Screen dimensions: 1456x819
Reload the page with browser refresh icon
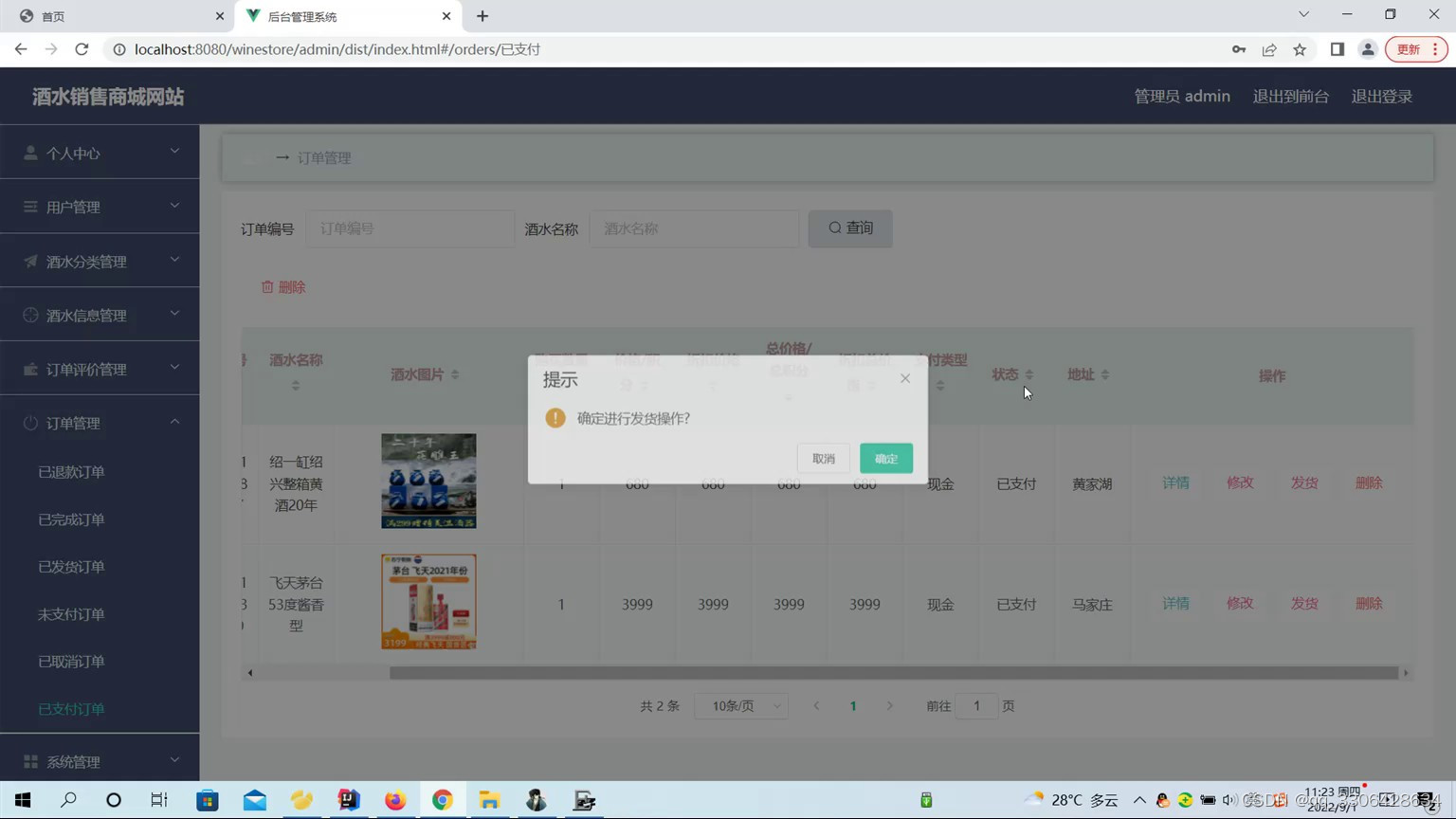point(82,49)
